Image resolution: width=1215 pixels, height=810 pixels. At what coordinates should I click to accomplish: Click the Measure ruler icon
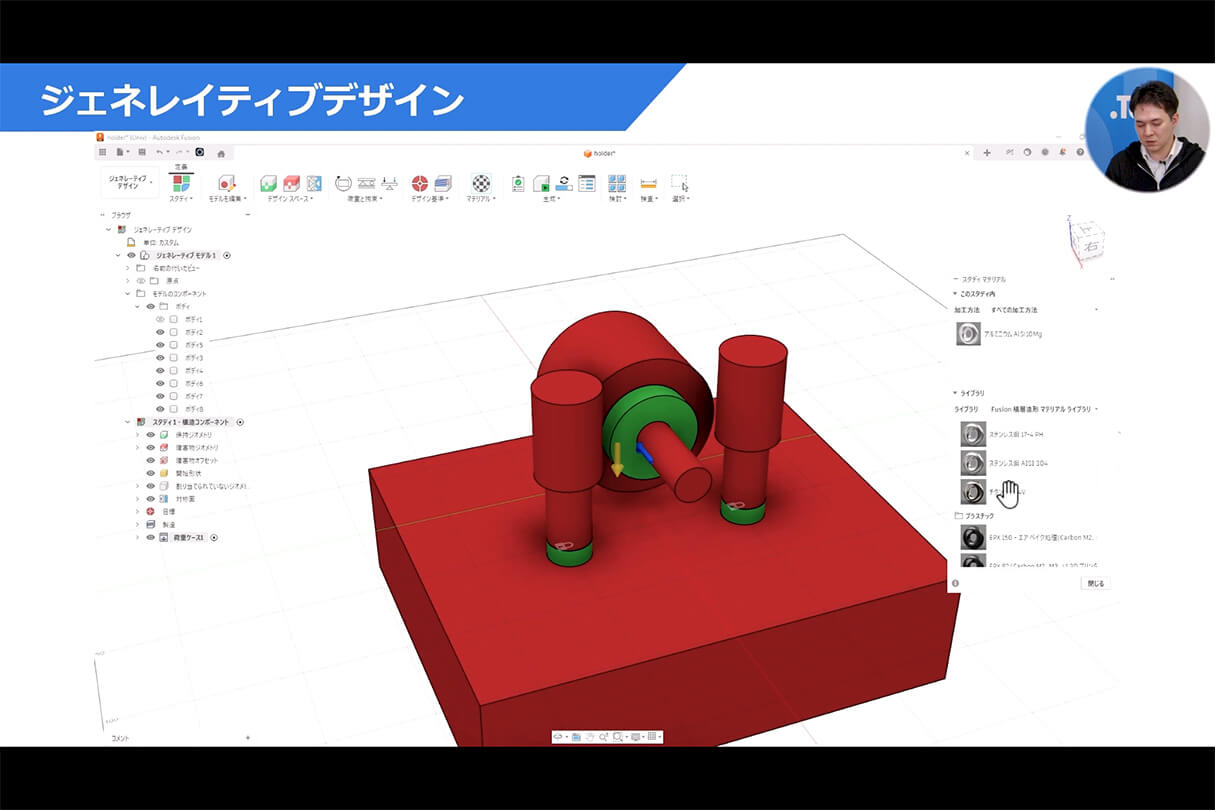coord(648,183)
